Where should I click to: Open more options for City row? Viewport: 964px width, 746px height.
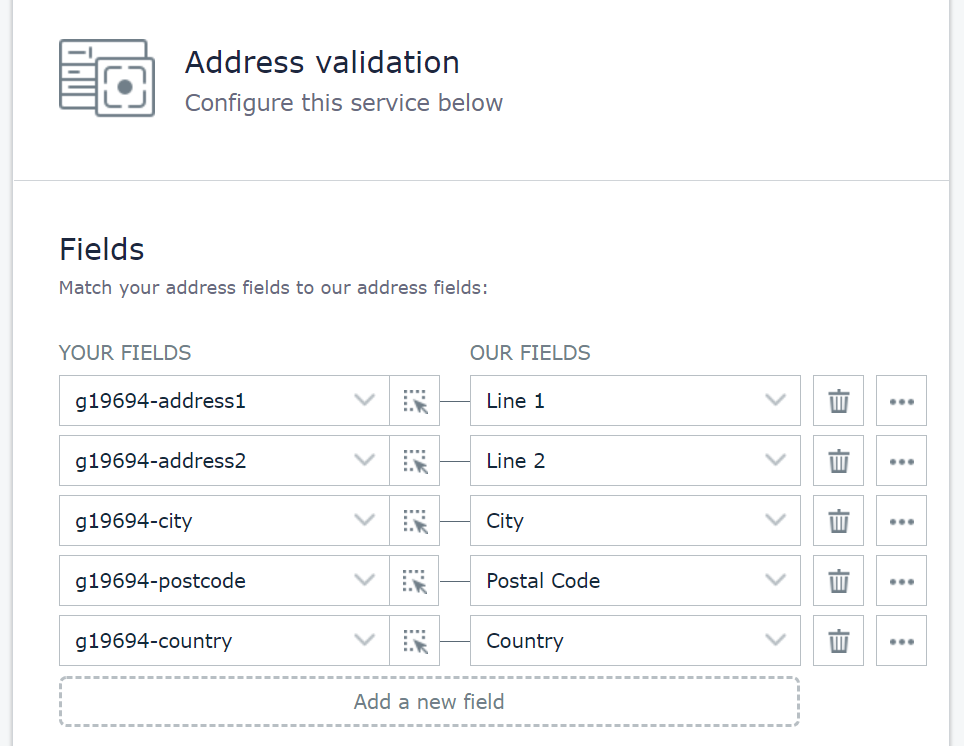point(901,521)
